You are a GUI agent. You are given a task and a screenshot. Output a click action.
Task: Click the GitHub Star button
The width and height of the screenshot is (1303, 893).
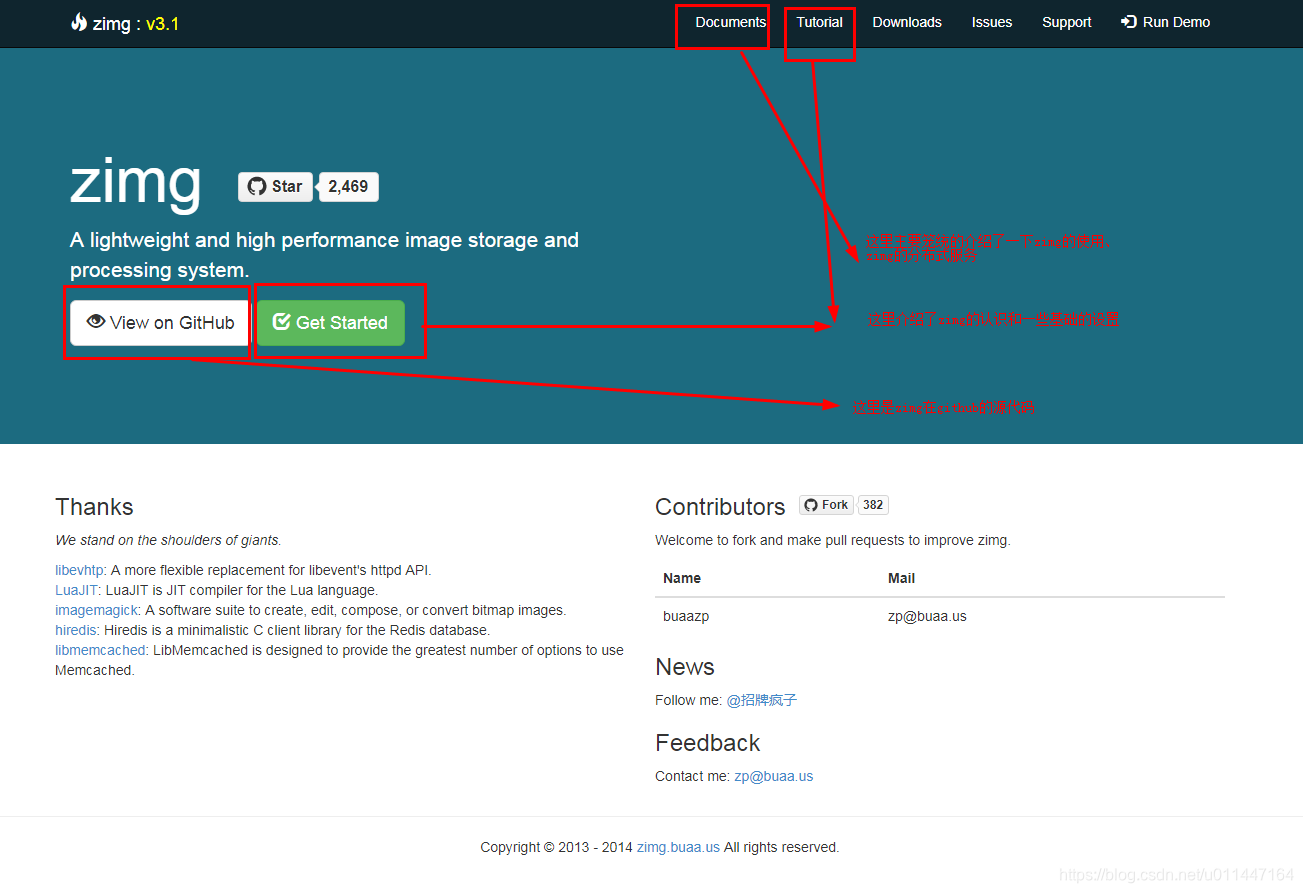(276, 187)
